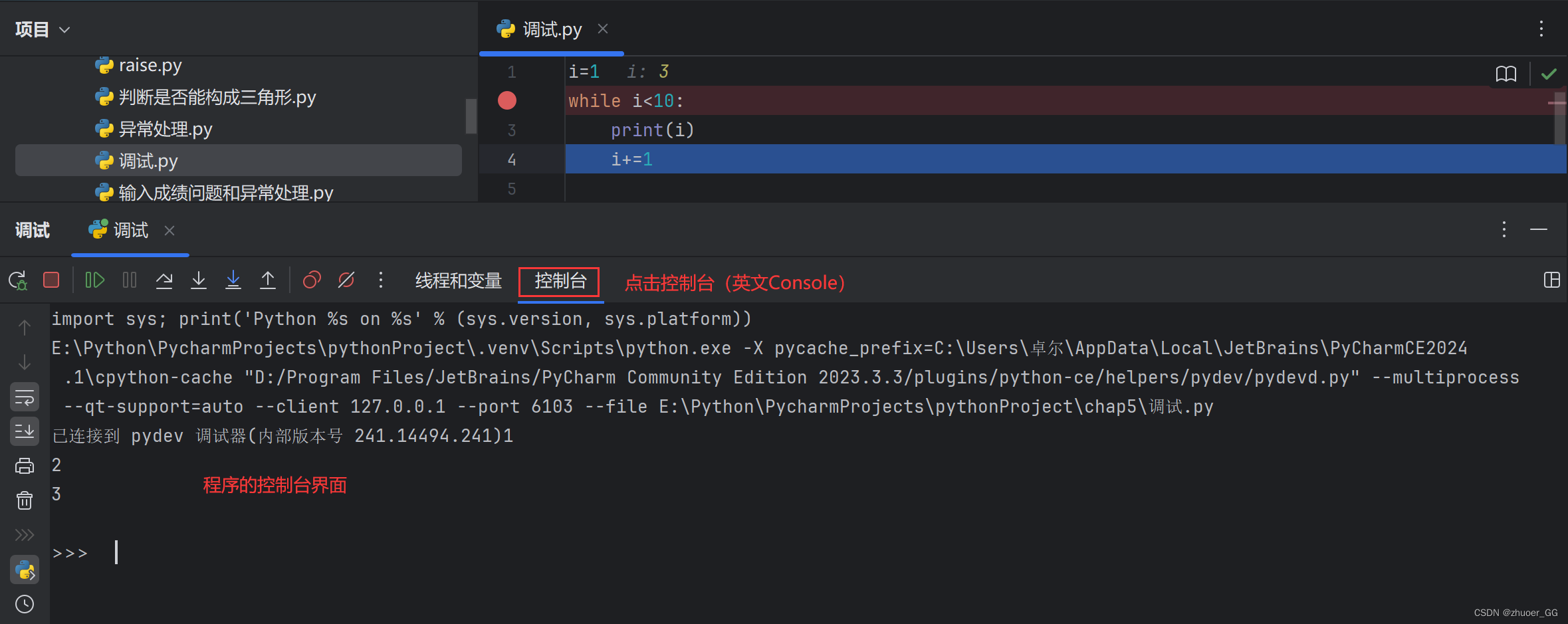Screen dimensions: 1568x624
Task: Switch to the 控制台 tab
Action: pyautogui.click(x=559, y=282)
